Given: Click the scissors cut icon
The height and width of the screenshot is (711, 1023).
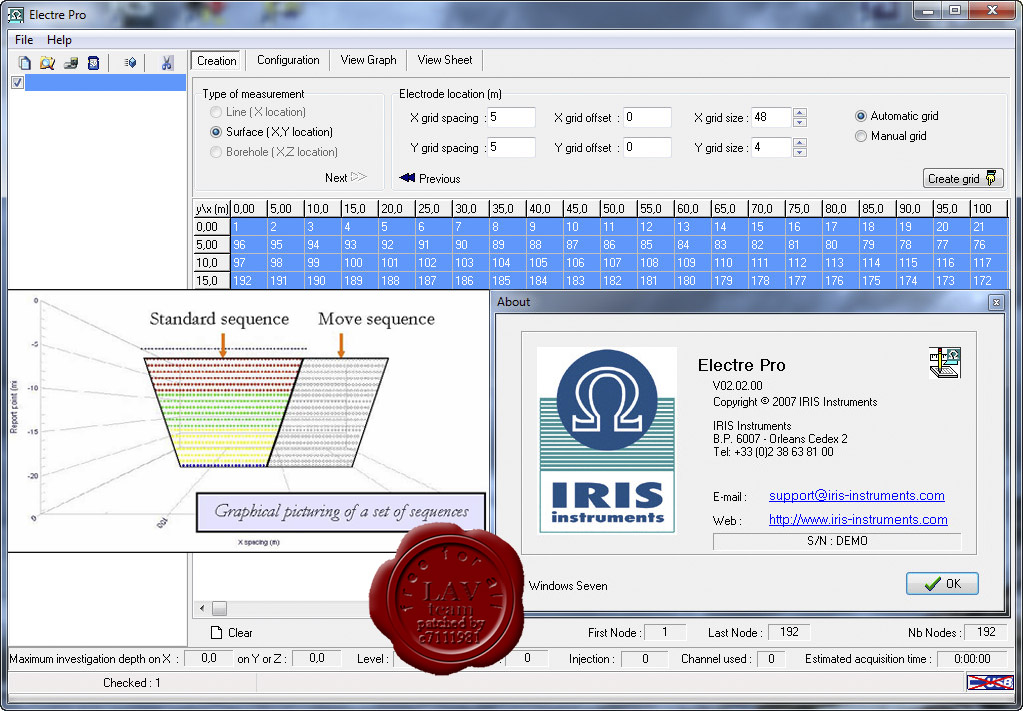Looking at the screenshot, I should click(x=167, y=63).
